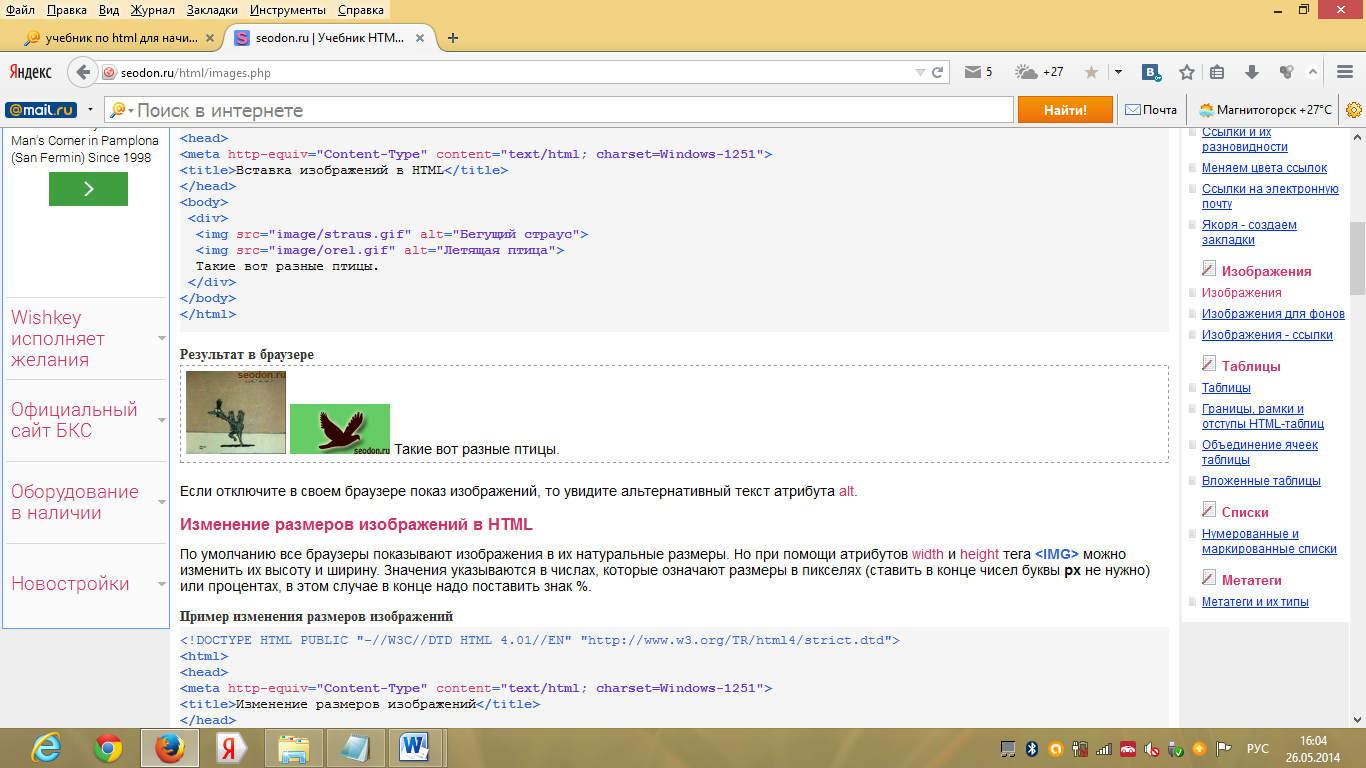
Task: Expand the Новостройки ad dropdown arrow
Action: pos(162,584)
